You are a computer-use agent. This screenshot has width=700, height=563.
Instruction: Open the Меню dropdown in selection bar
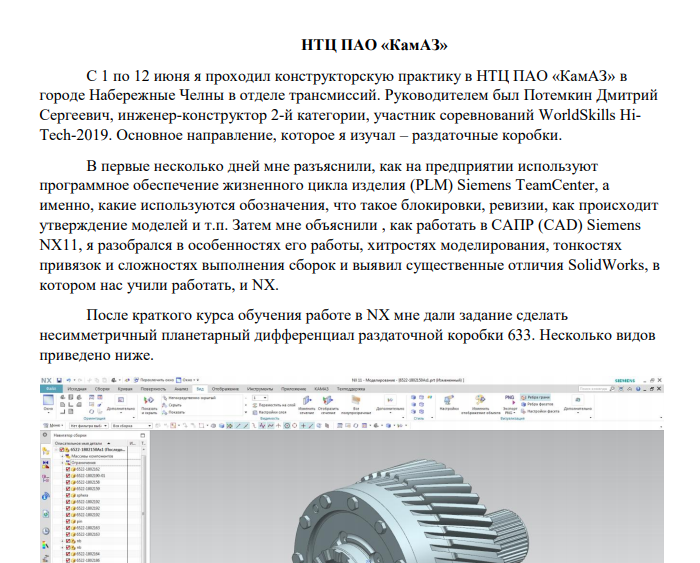53,425
